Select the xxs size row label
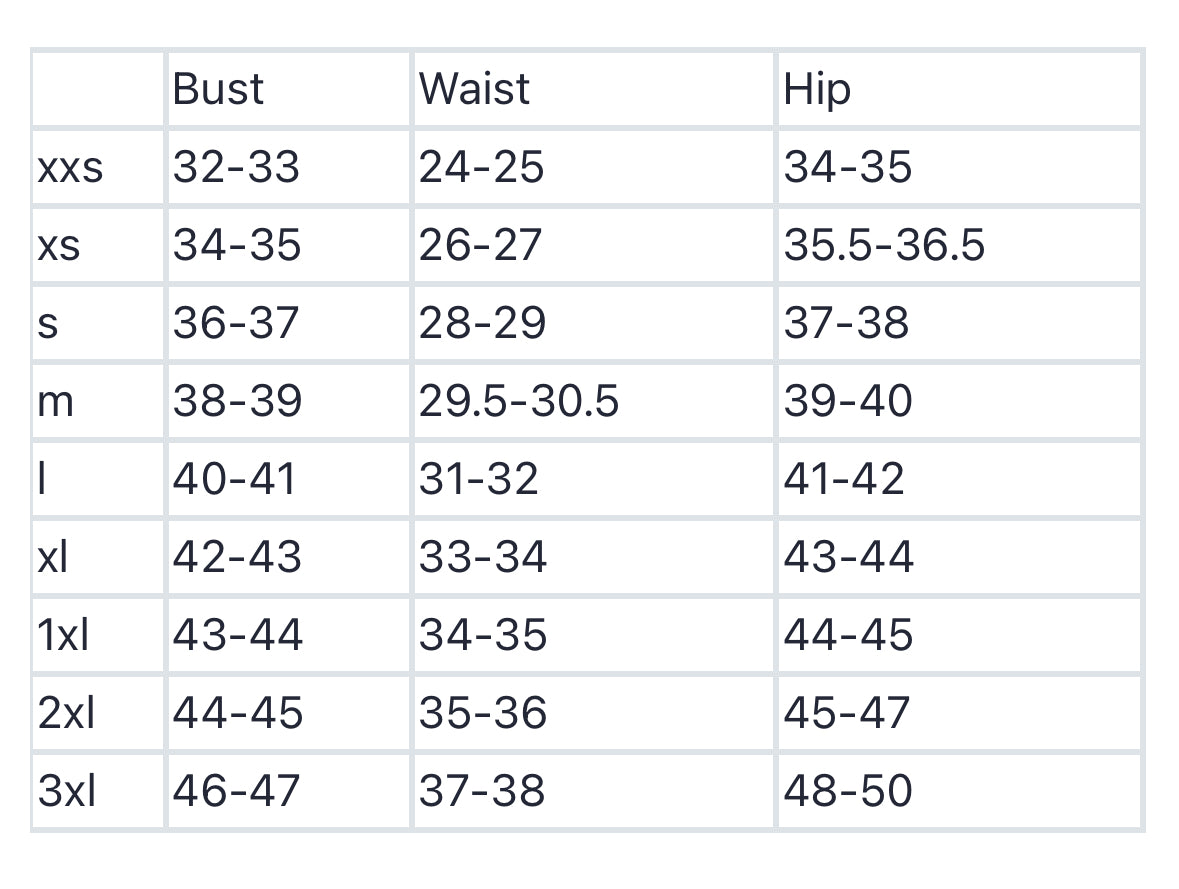Viewport: 1179px width, 889px height. click(x=70, y=167)
